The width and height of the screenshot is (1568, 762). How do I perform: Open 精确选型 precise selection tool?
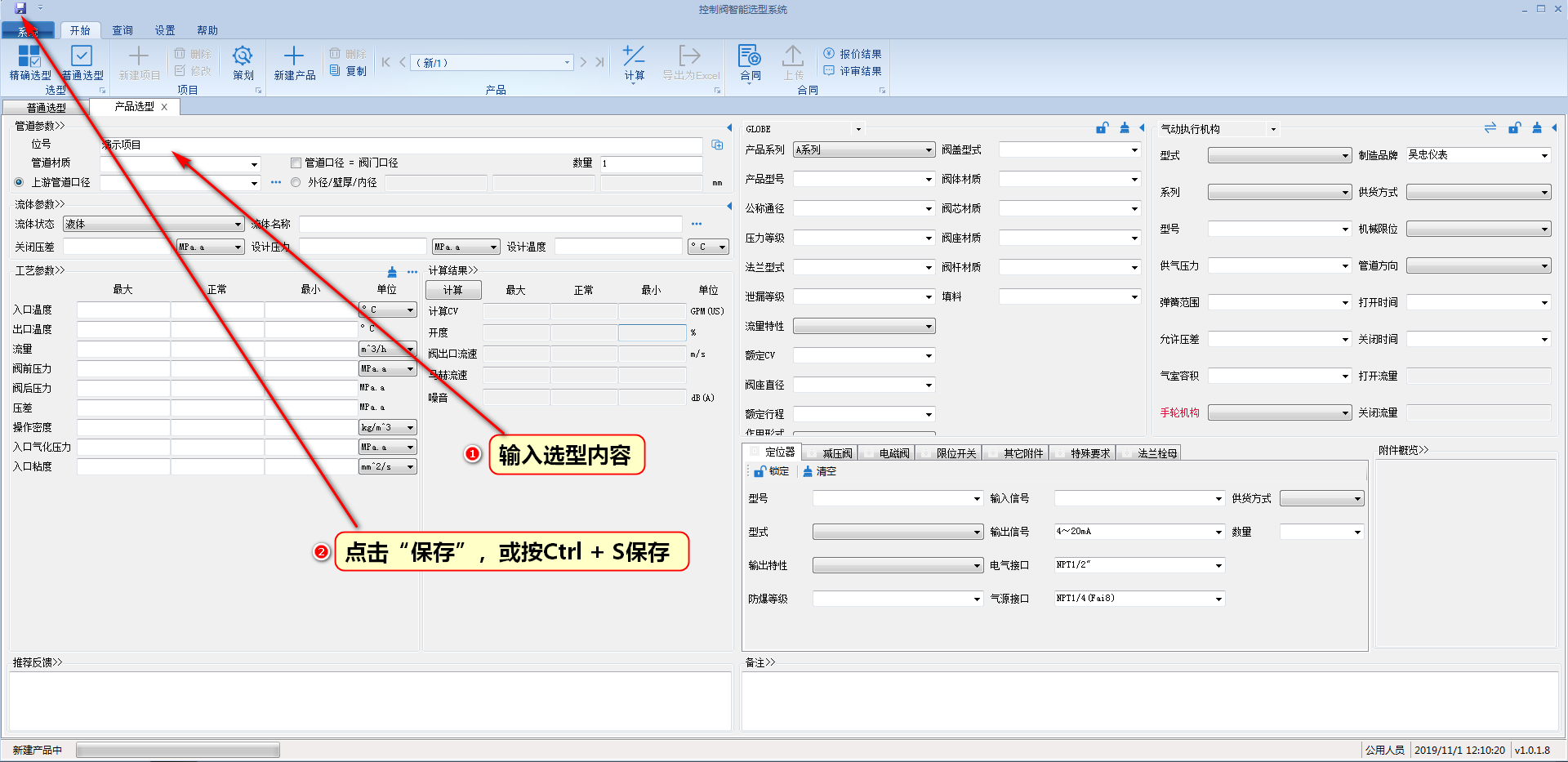(x=29, y=57)
